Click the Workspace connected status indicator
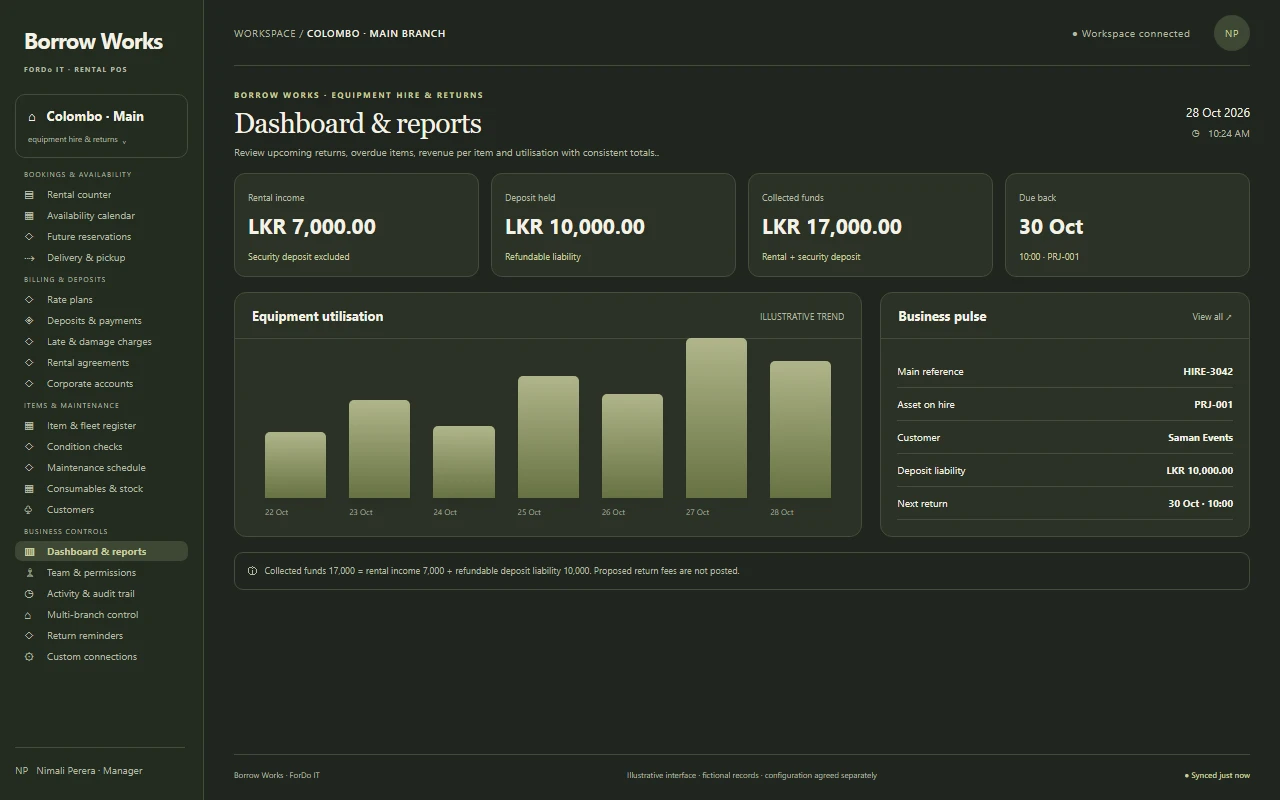Viewport: 1280px width, 800px height. pyautogui.click(x=1131, y=34)
